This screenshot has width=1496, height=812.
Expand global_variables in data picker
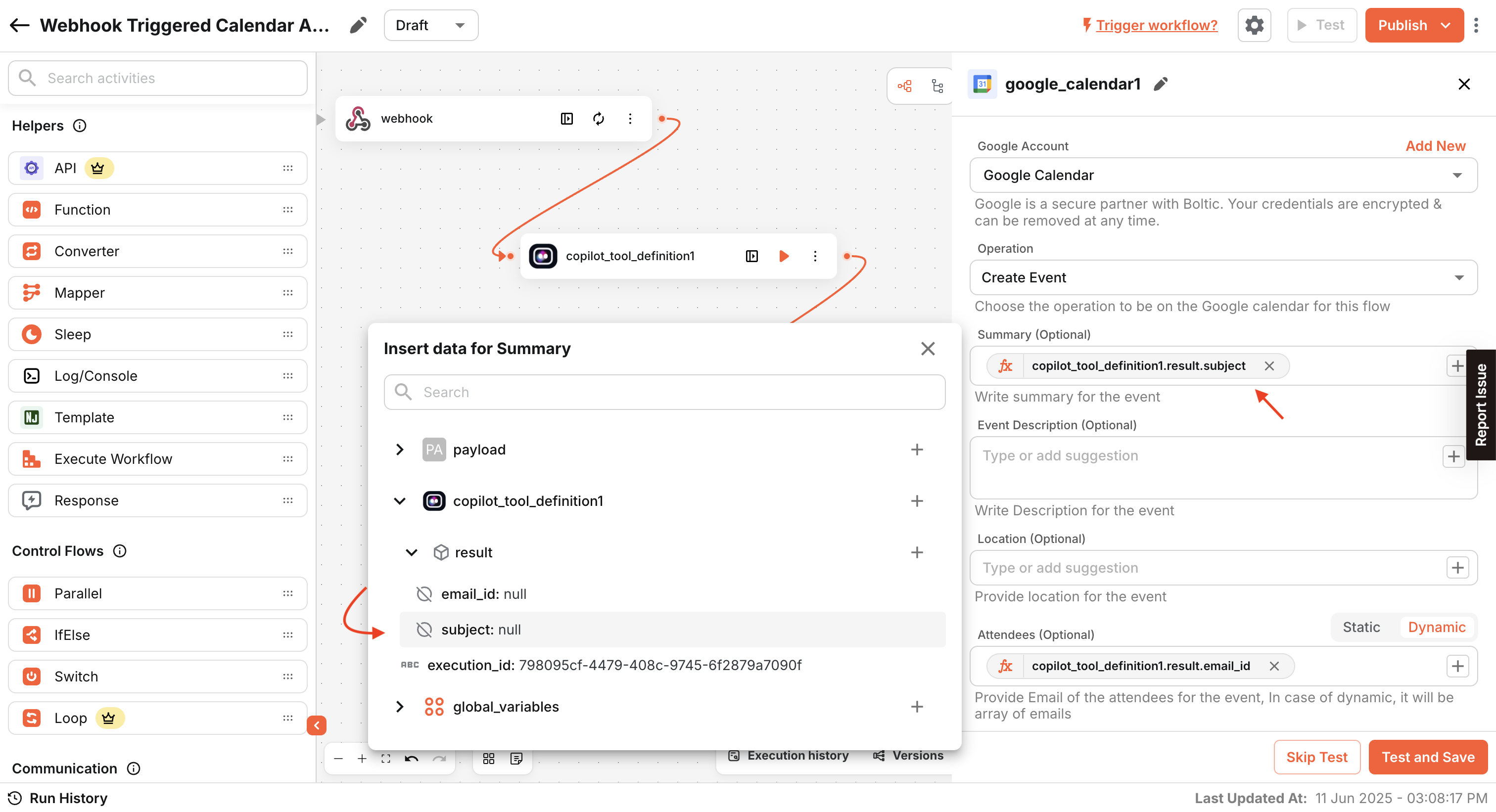click(x=400, y=706)
